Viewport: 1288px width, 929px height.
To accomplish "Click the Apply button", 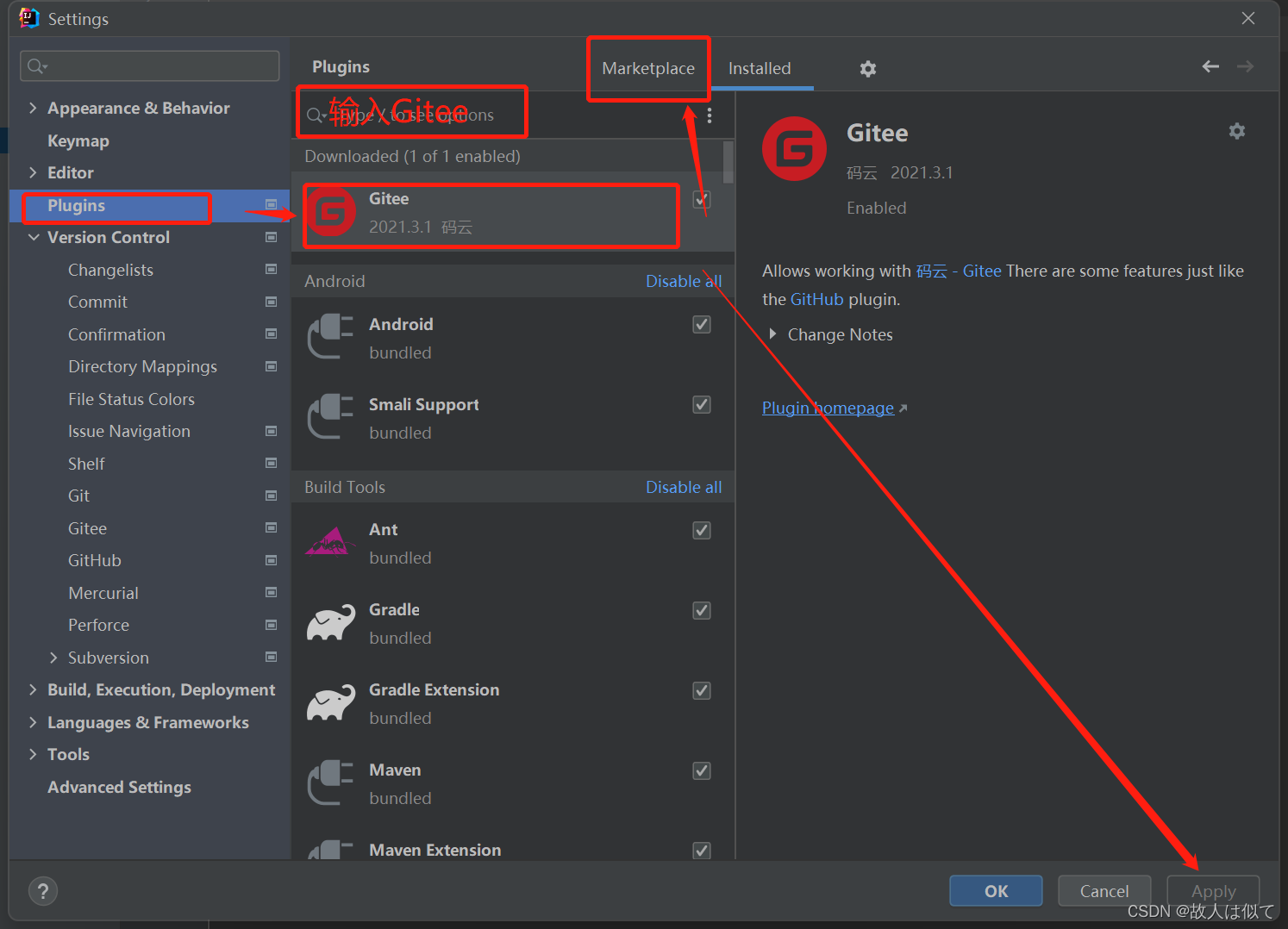I will coord(1213,891).
